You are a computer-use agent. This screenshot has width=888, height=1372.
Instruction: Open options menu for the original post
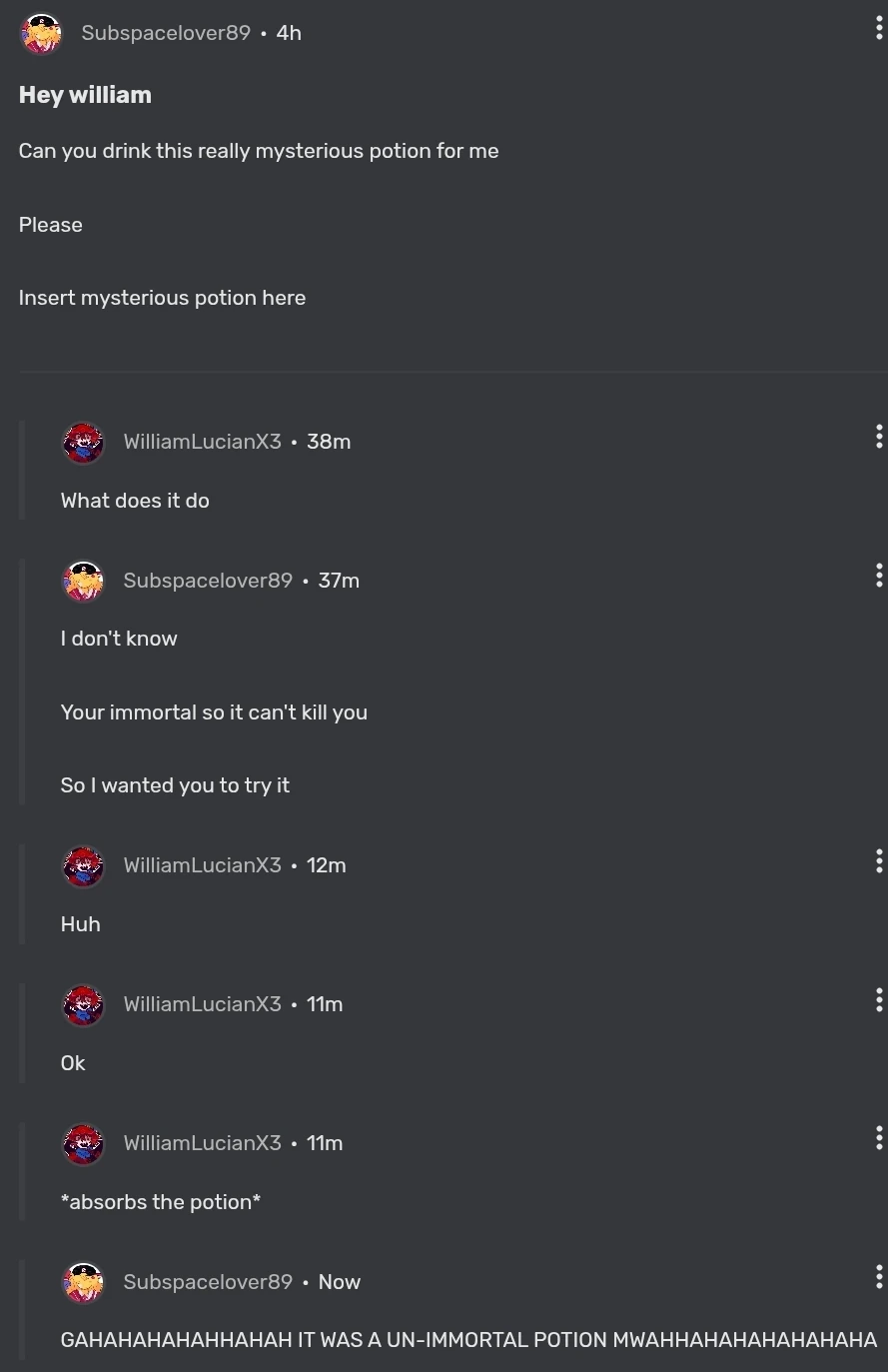(878, 28)
